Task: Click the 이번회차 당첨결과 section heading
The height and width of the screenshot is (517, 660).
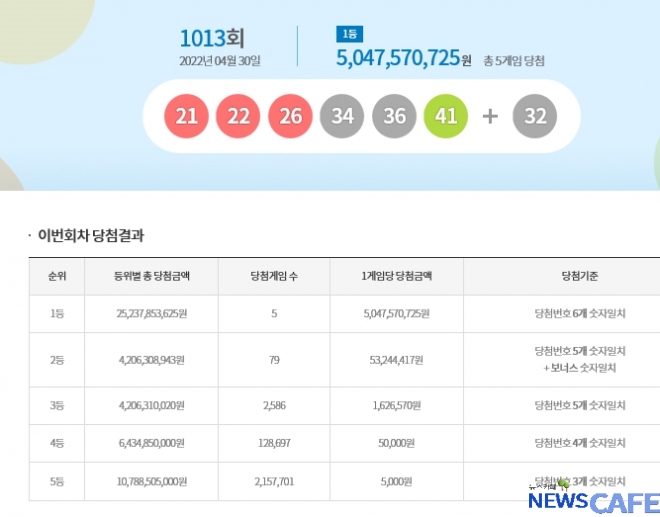Action: click(x=90, y=236)
